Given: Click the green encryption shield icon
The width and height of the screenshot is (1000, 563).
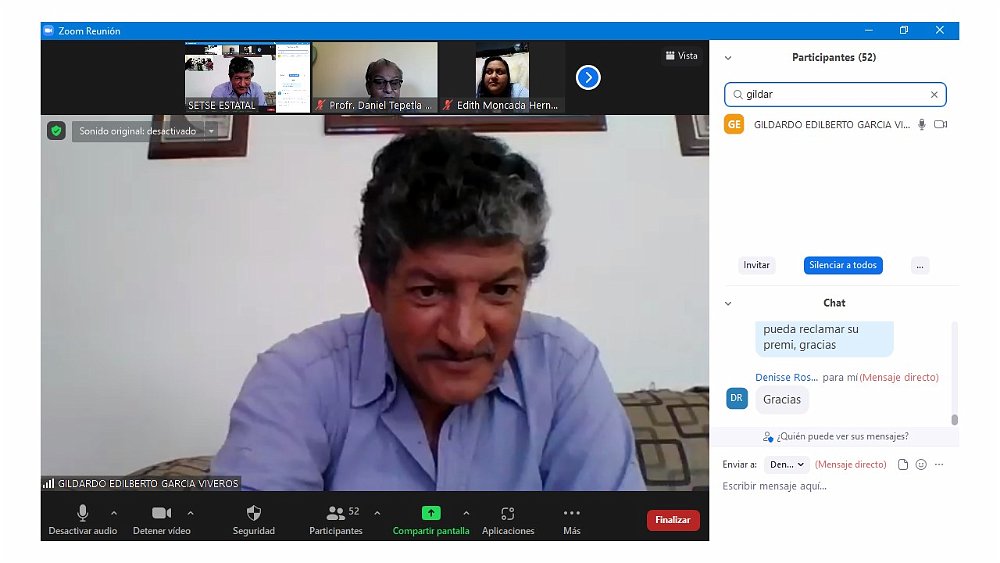Looking at the screenshot, I should click(x=57, y=131).
